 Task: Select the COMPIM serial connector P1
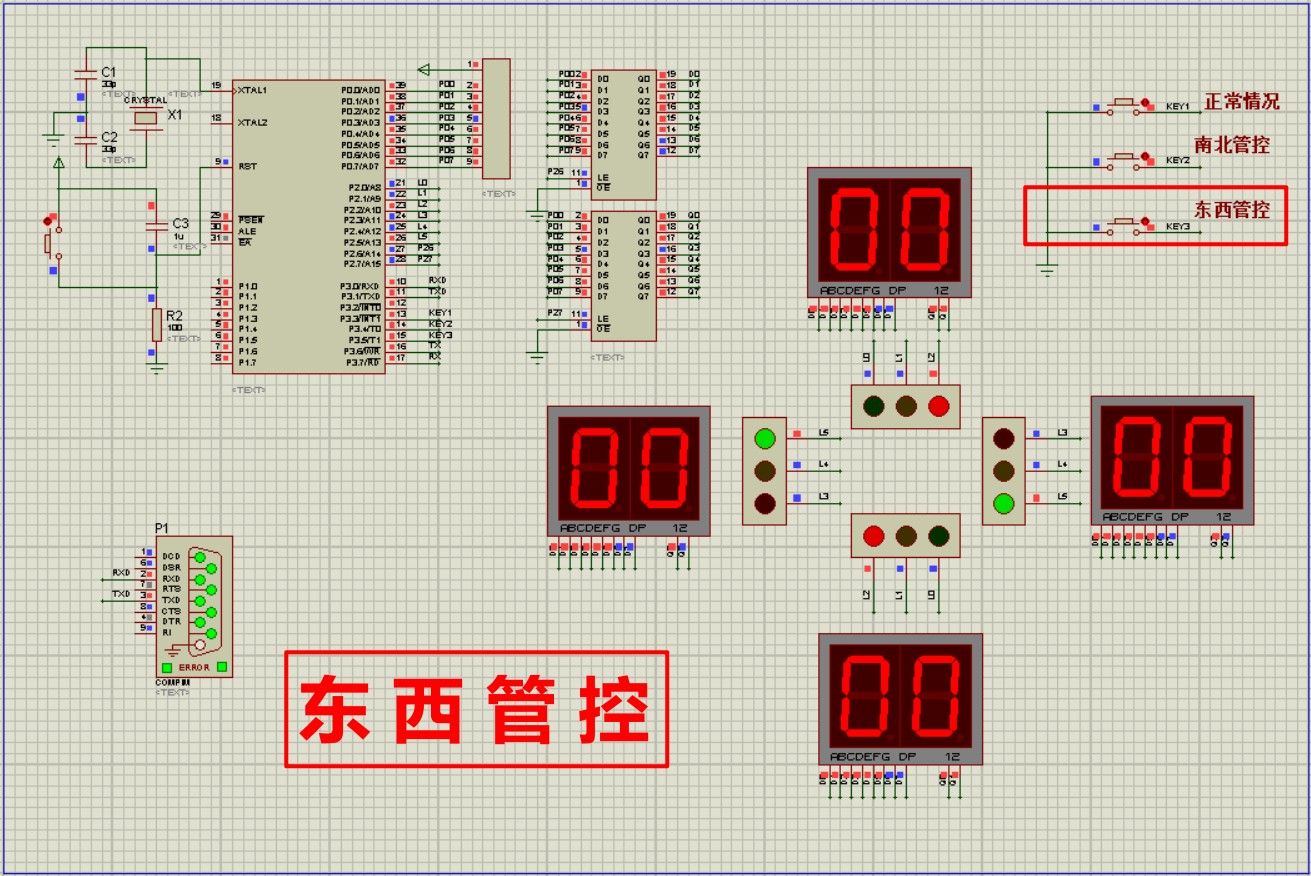pyautogui.click(x=194, y=606)
